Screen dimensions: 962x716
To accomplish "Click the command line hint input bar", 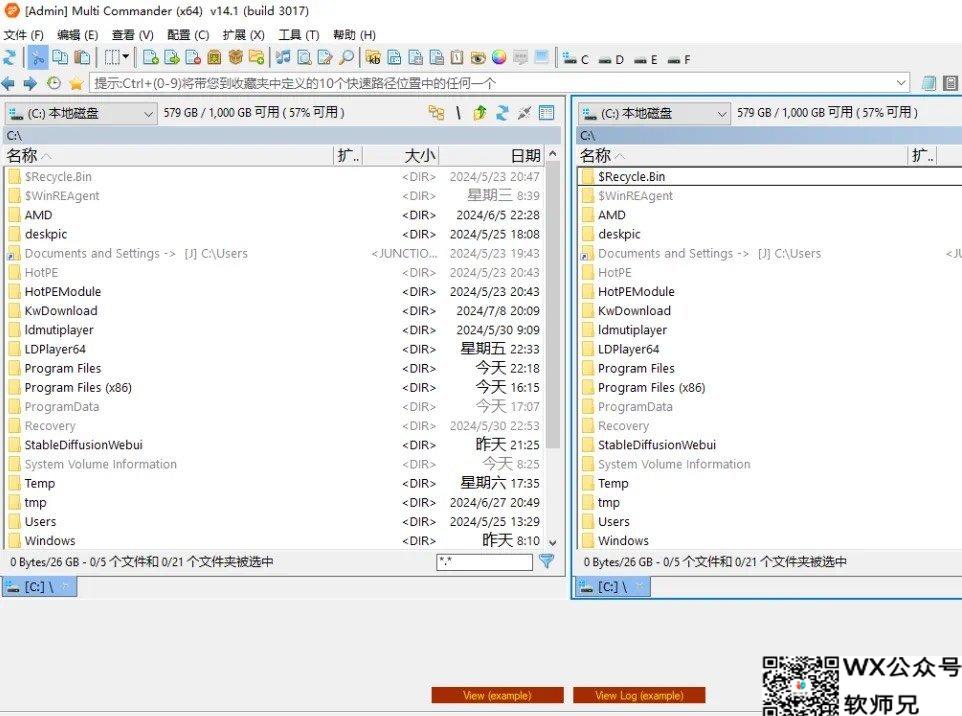I will [x=500, y=83].
